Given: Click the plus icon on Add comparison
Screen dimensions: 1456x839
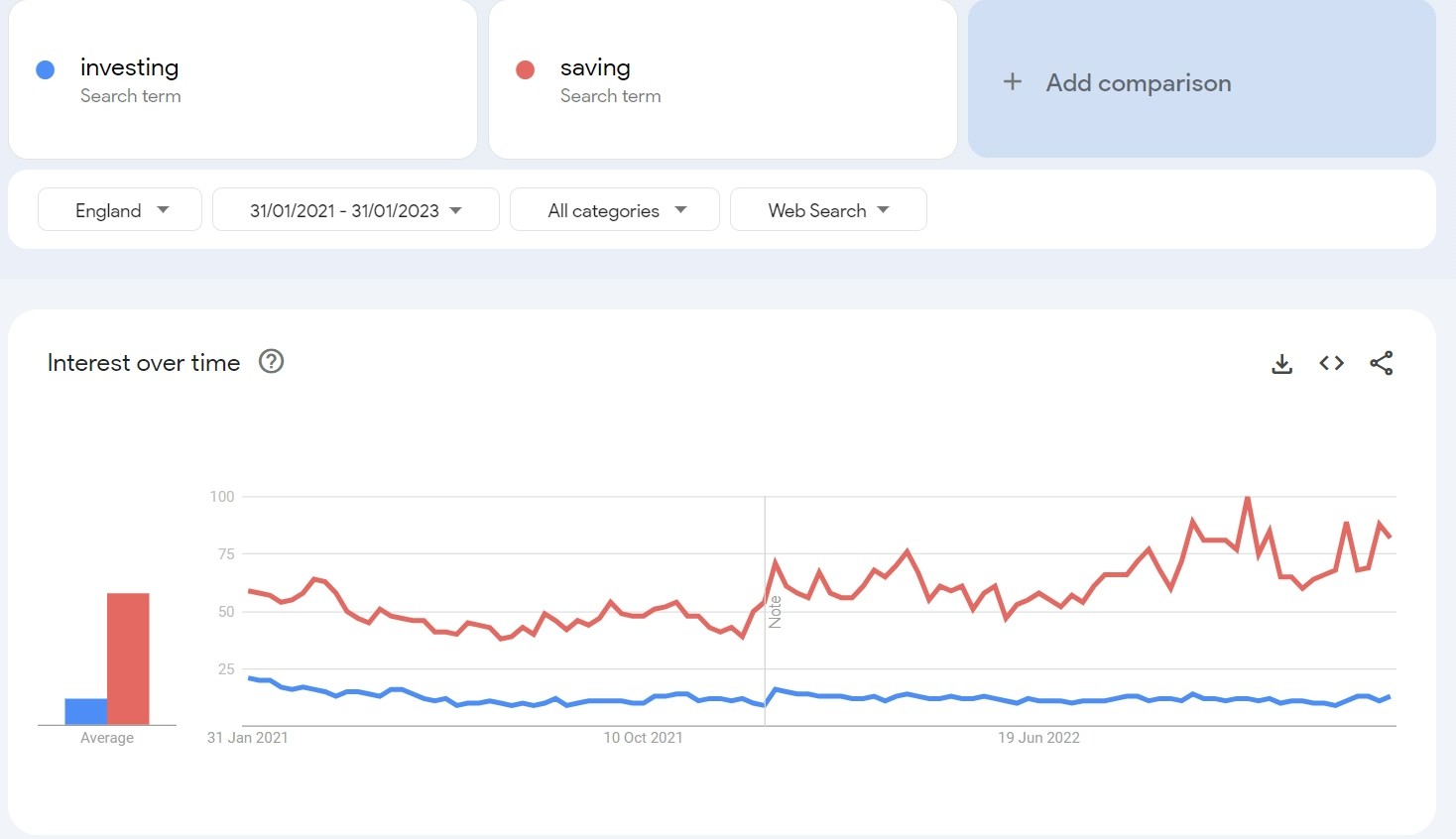Looking at the screenshot, I should [x=1013, y=82].
